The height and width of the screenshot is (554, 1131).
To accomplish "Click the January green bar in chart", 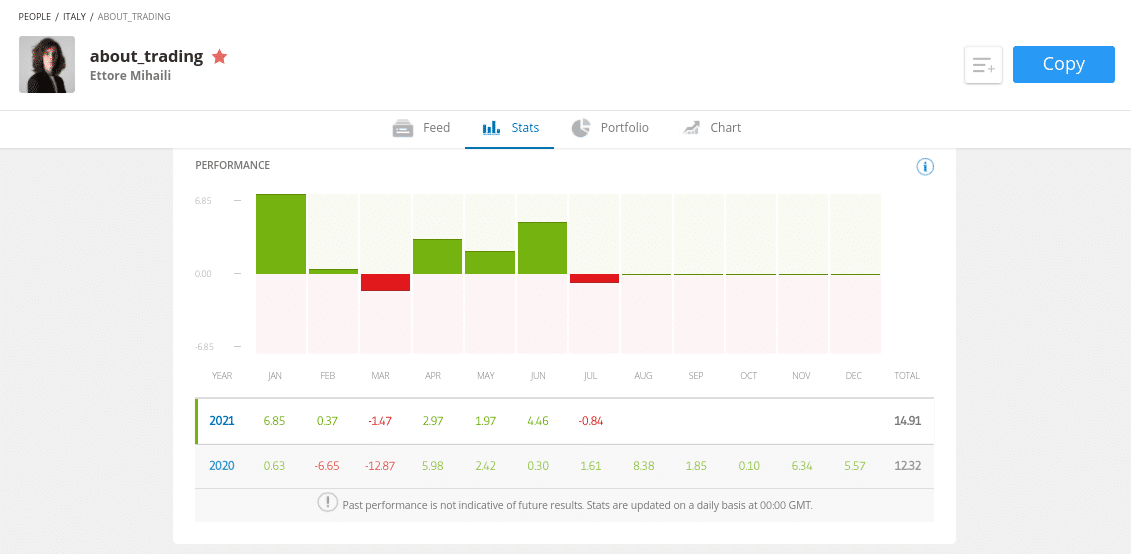I will coord(281,234).
